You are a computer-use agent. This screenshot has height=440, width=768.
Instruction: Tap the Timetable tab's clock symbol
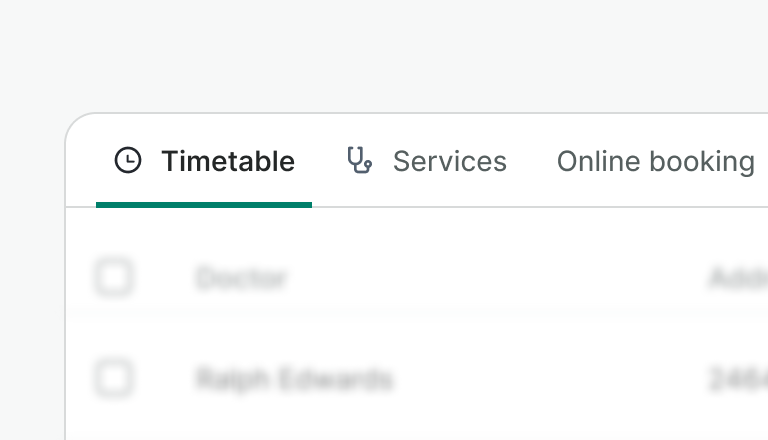point(128,160)
